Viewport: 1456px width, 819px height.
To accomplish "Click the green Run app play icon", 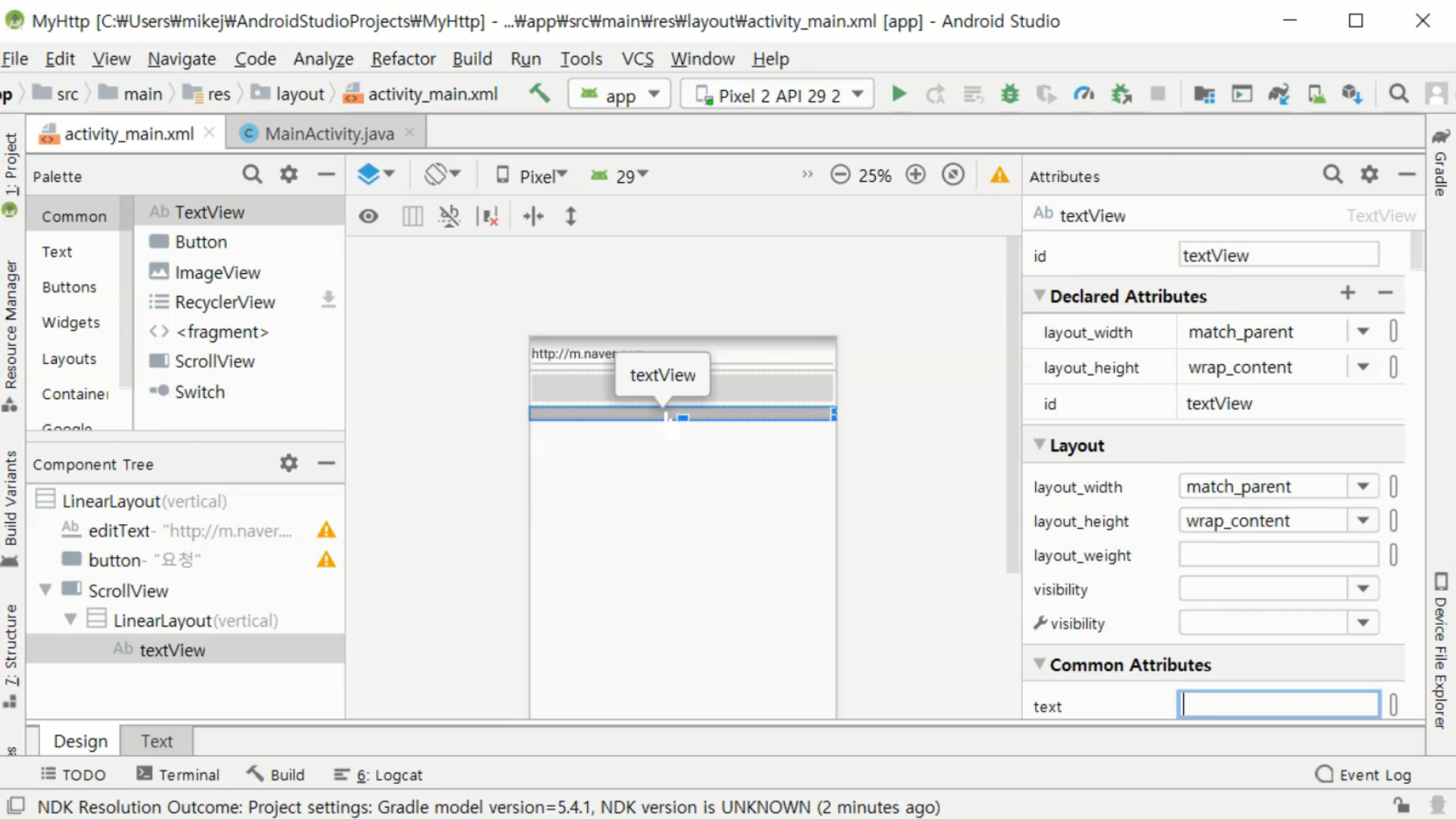I will pos(899,94).
